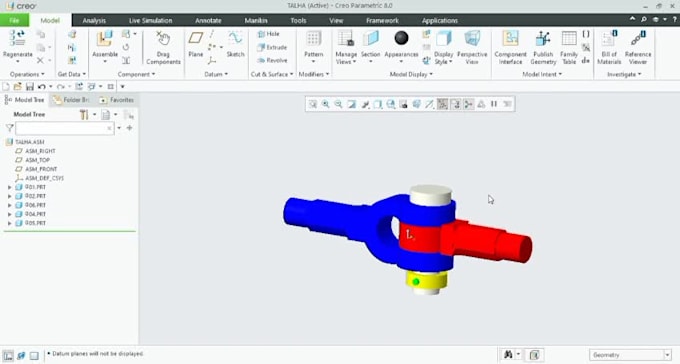
Task: Expand the 001.PRT tree node
Action: (10, 187)
